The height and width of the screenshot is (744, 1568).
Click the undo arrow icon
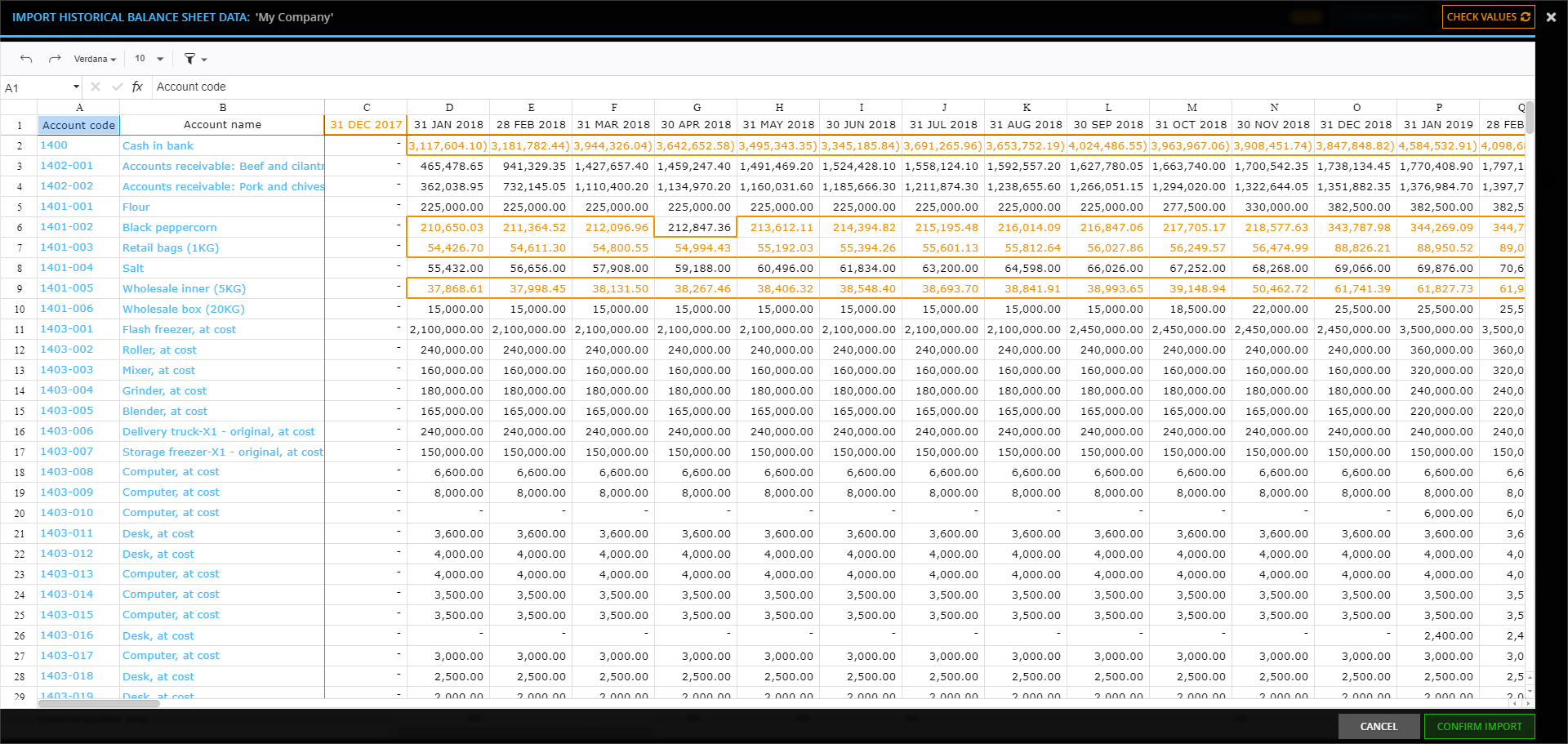pyautogui.click(x=26, y=59)
